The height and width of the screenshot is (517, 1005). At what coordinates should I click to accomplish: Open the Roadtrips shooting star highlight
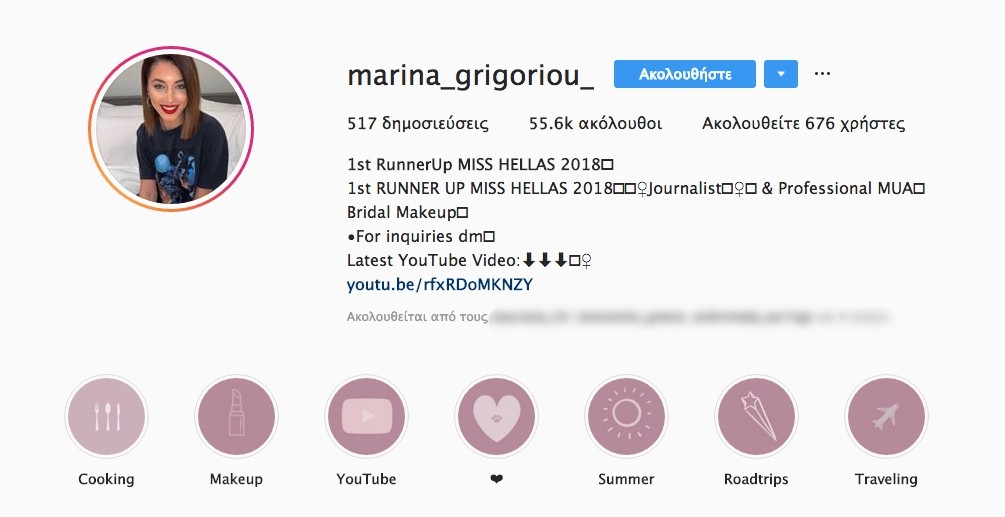[x=756, y=416]
